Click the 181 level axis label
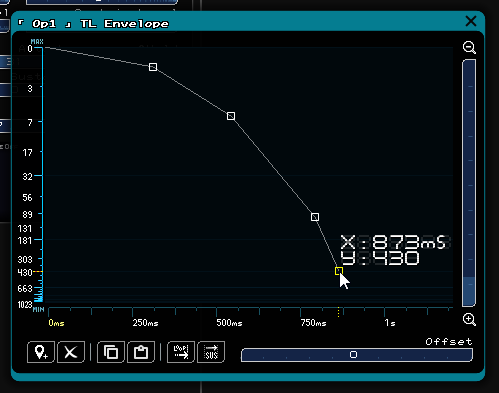The image size is (499, 393). click(25, 240)
